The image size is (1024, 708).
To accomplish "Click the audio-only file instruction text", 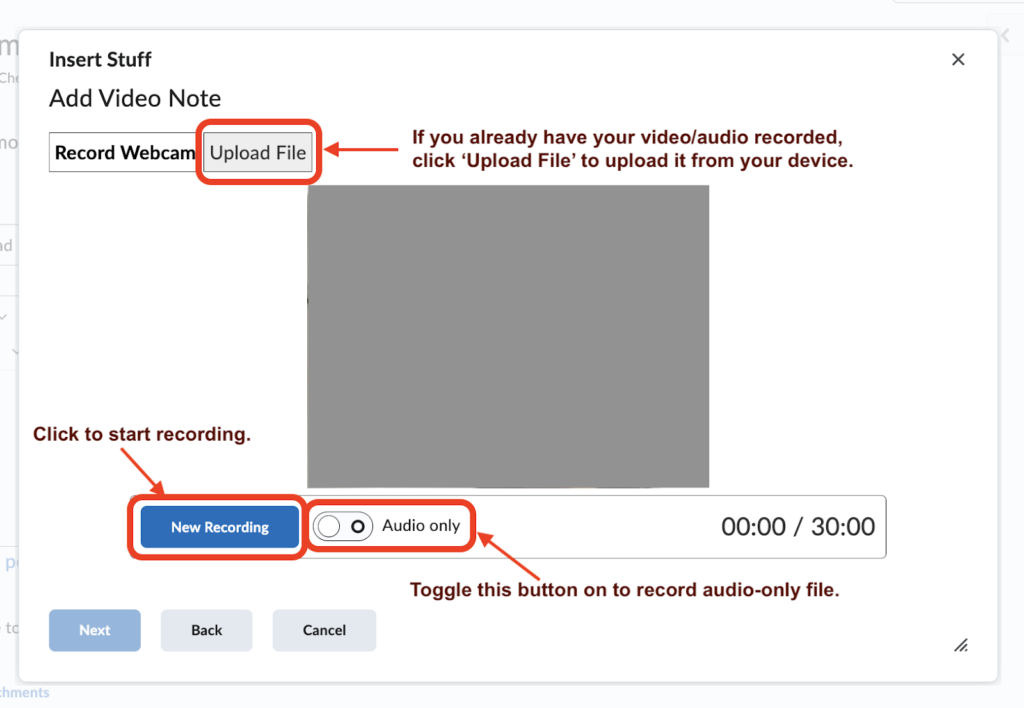I will (x=624, y=590).
